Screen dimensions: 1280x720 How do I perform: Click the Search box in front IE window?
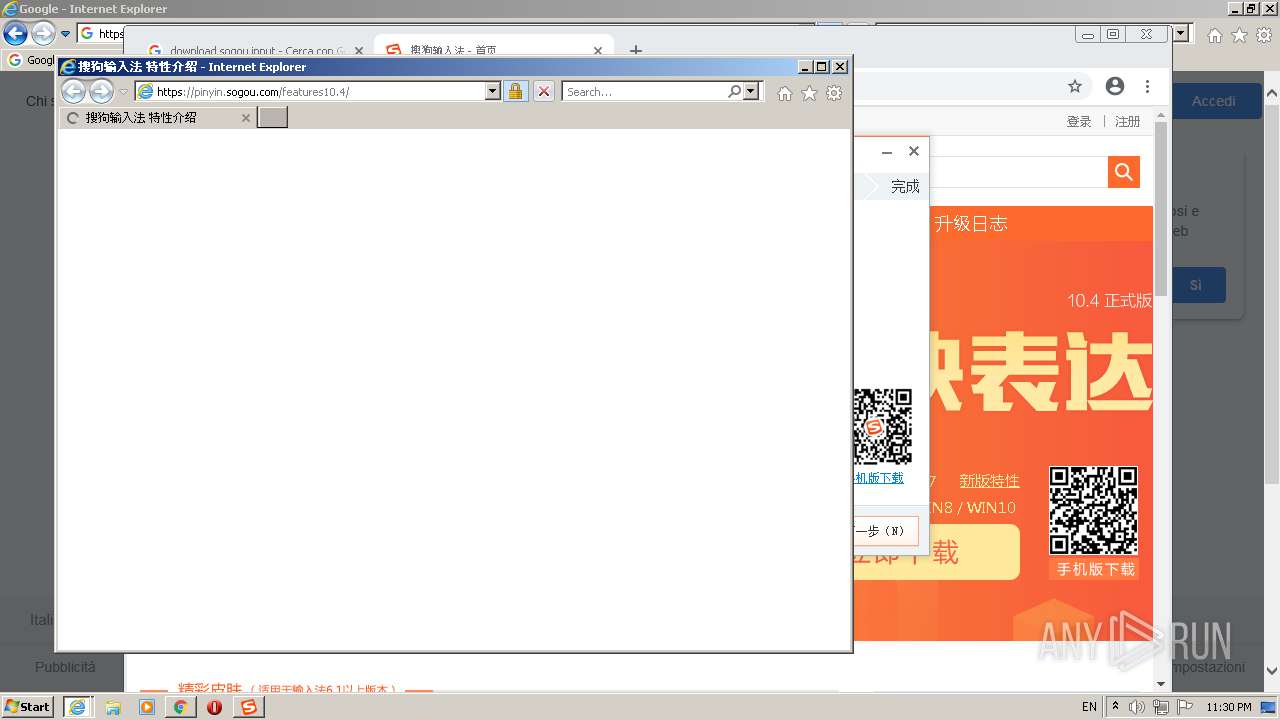click(x=645, y=91)
